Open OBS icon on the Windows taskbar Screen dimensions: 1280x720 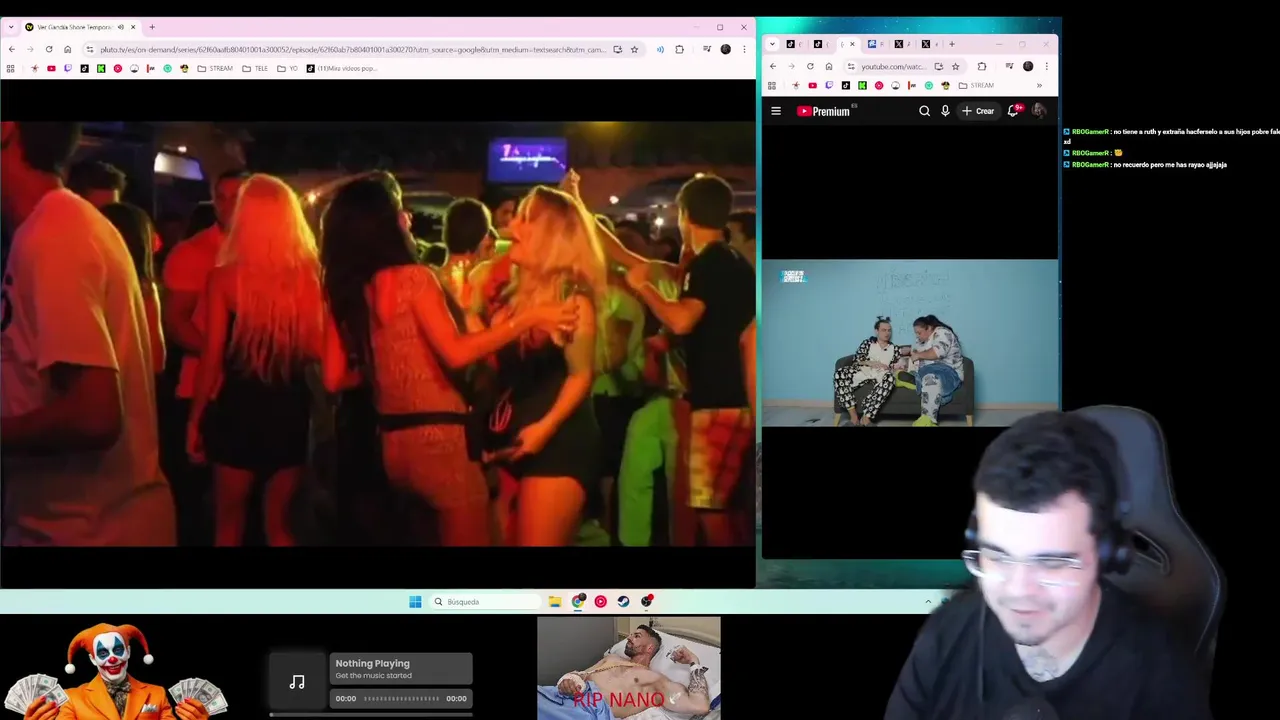[647, 601]
